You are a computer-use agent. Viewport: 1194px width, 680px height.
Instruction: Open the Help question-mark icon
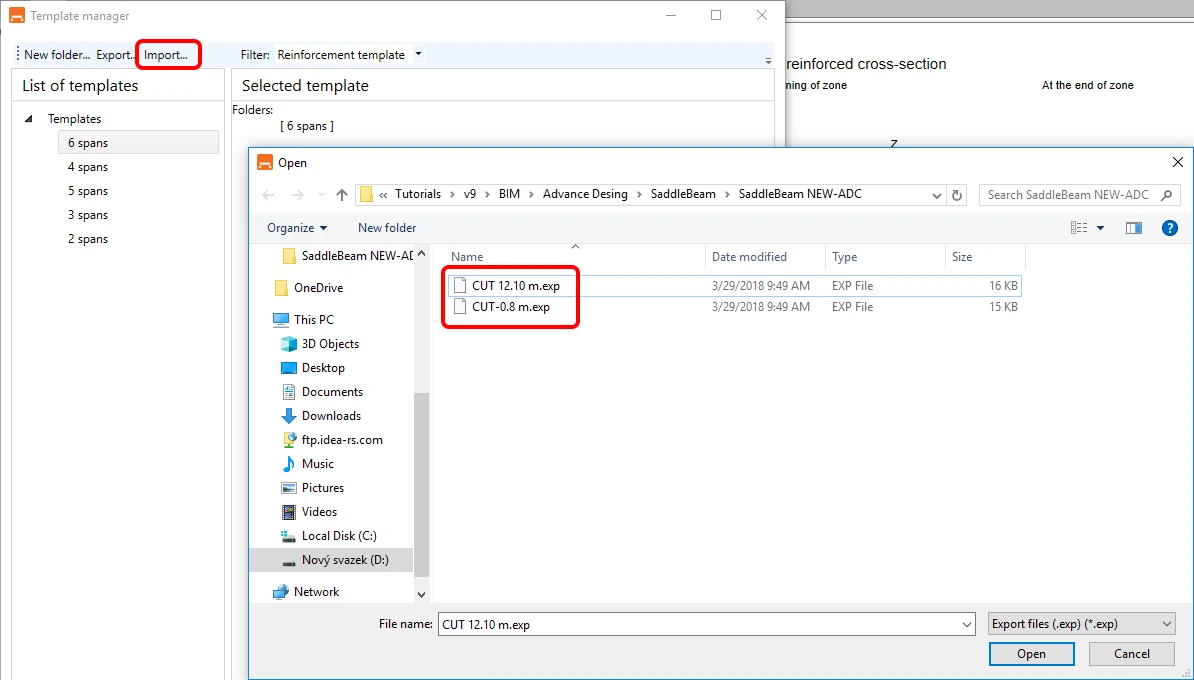[1170, 228]
